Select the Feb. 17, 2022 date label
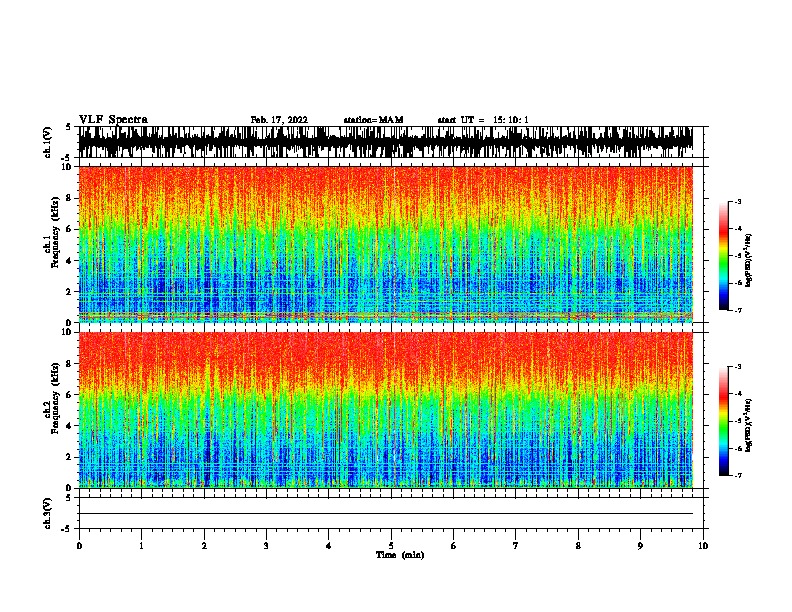The height and width of the screenshot is (612, 792). (x=279, y=120)
